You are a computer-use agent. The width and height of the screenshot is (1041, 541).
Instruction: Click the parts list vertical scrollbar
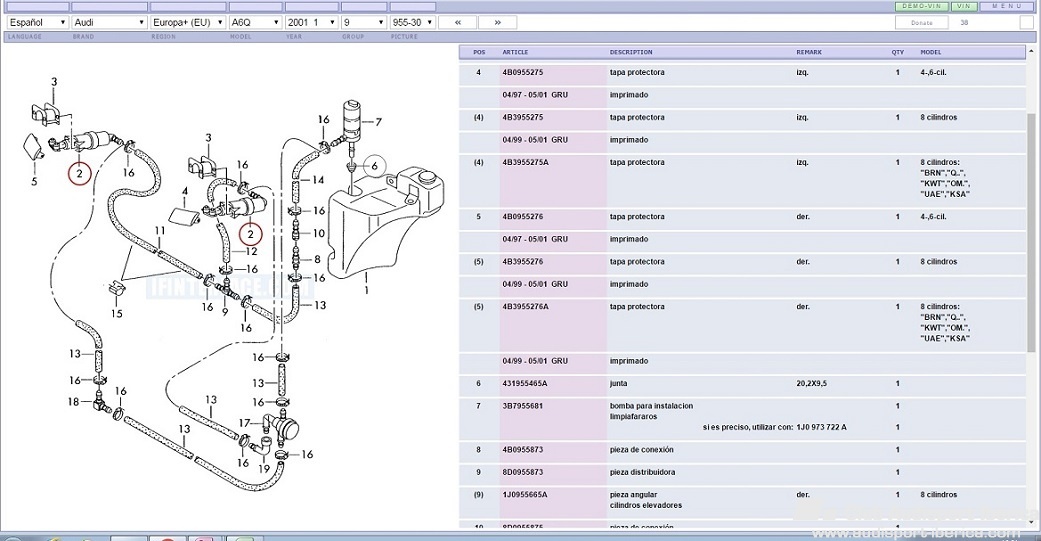pos(1031,230)
